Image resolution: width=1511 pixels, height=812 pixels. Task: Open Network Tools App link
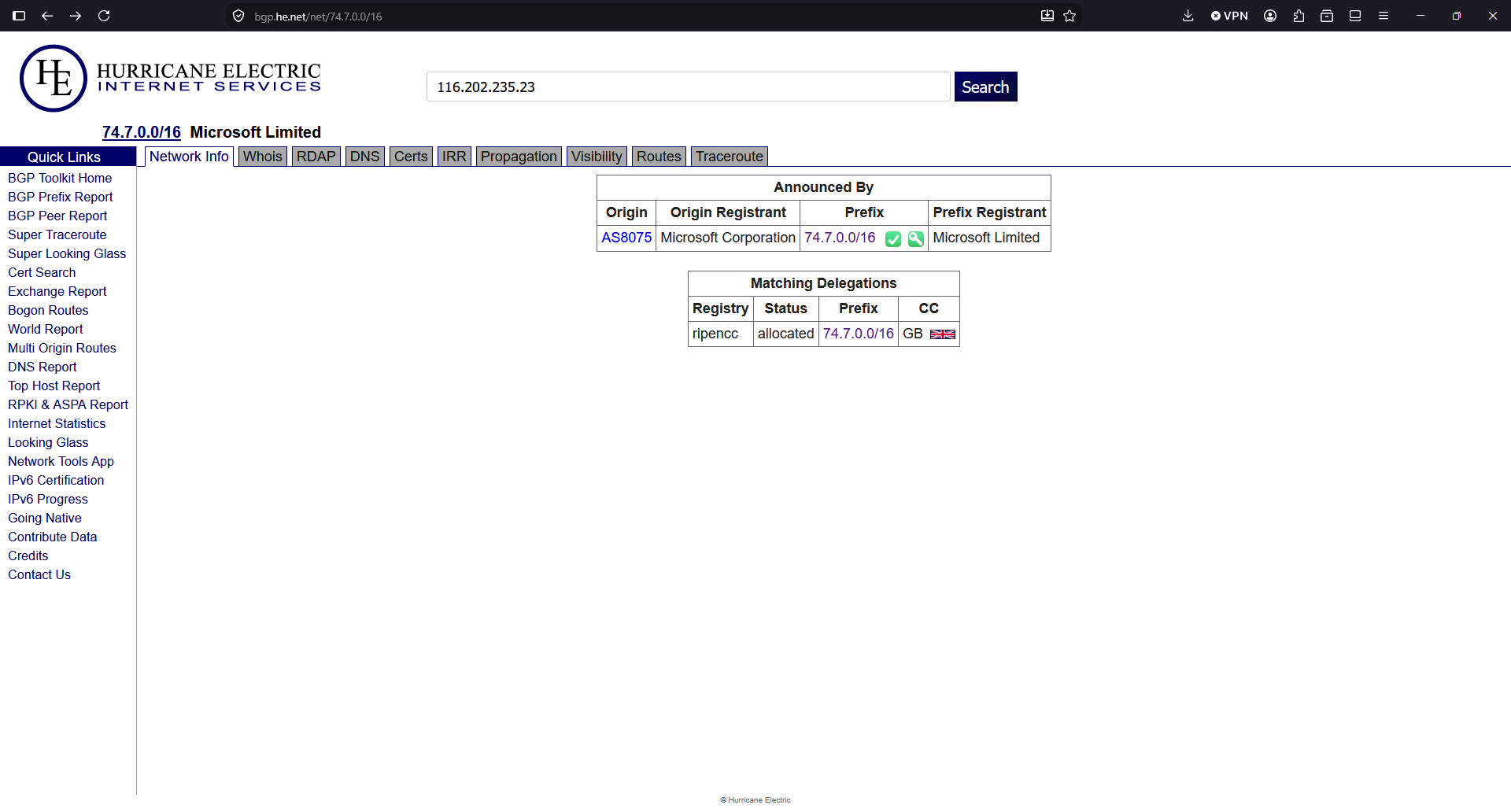[61, 461]
